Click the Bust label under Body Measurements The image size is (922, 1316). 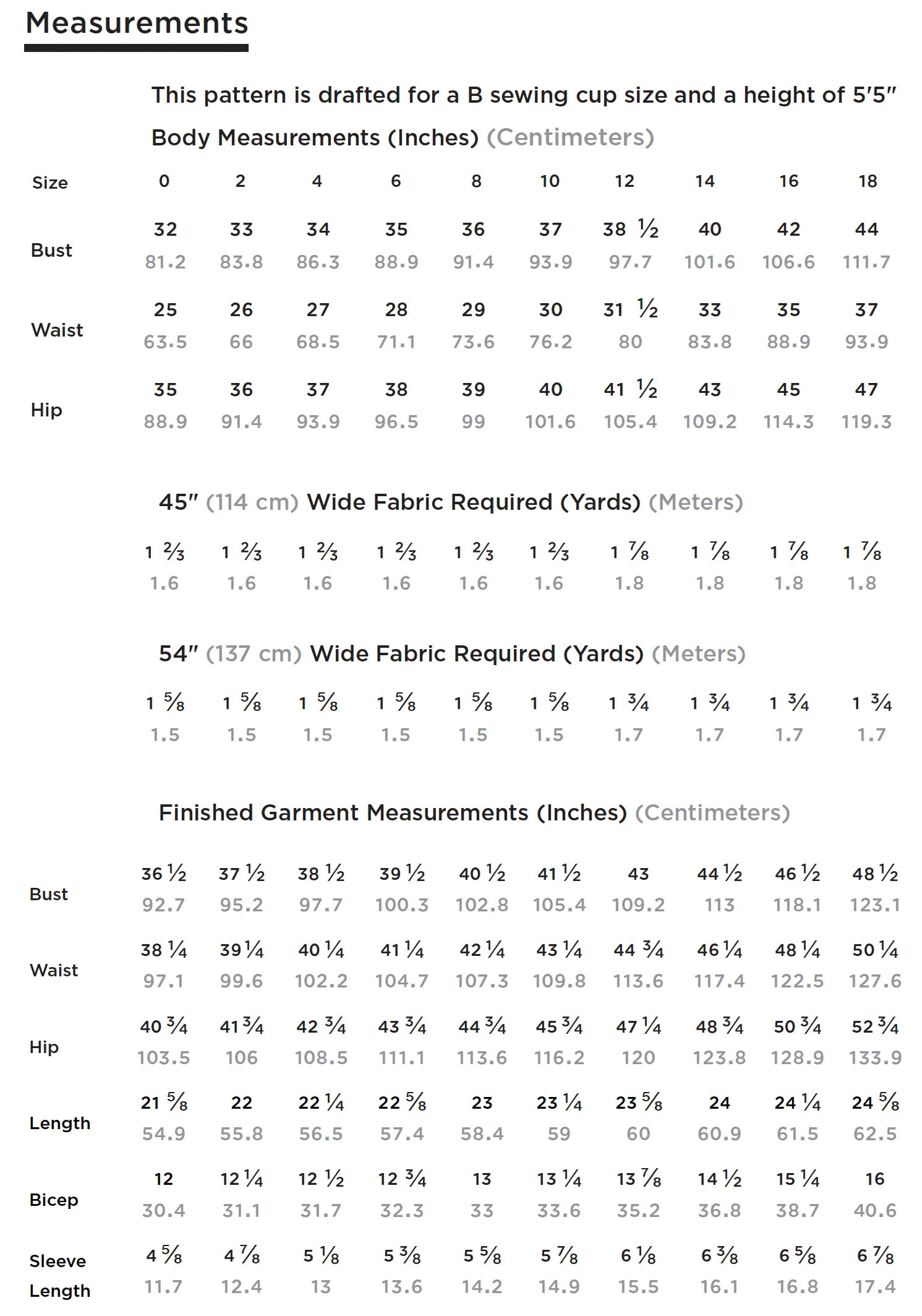coord(51,251)
